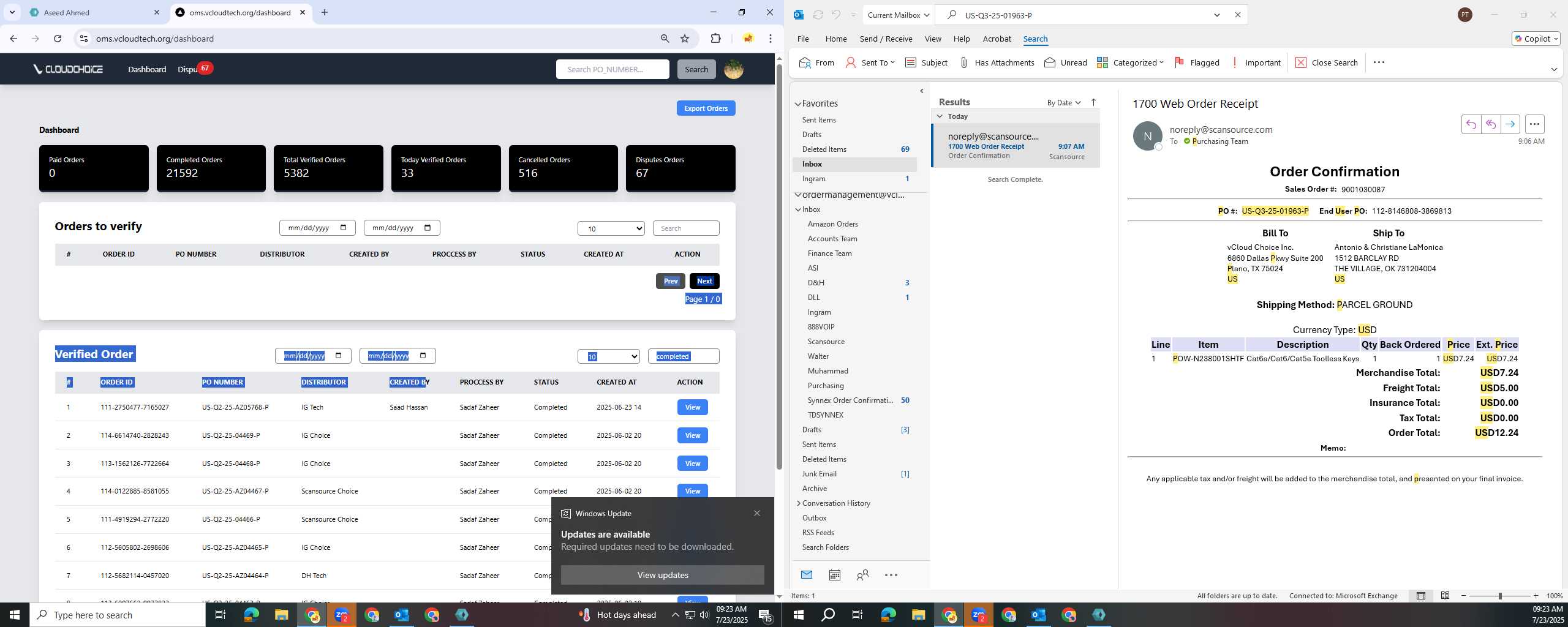Dismiss the Windows Update notification
Viewport: 1568px width, 627px height.
point(757,513)
